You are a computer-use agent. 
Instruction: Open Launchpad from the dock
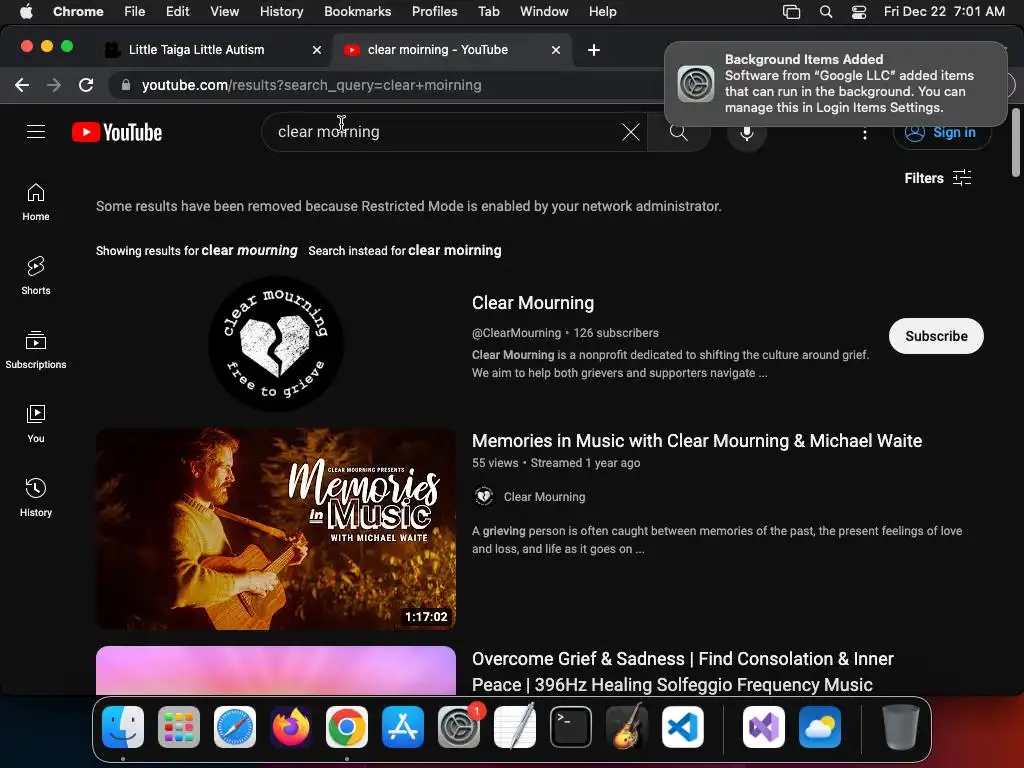179,727
